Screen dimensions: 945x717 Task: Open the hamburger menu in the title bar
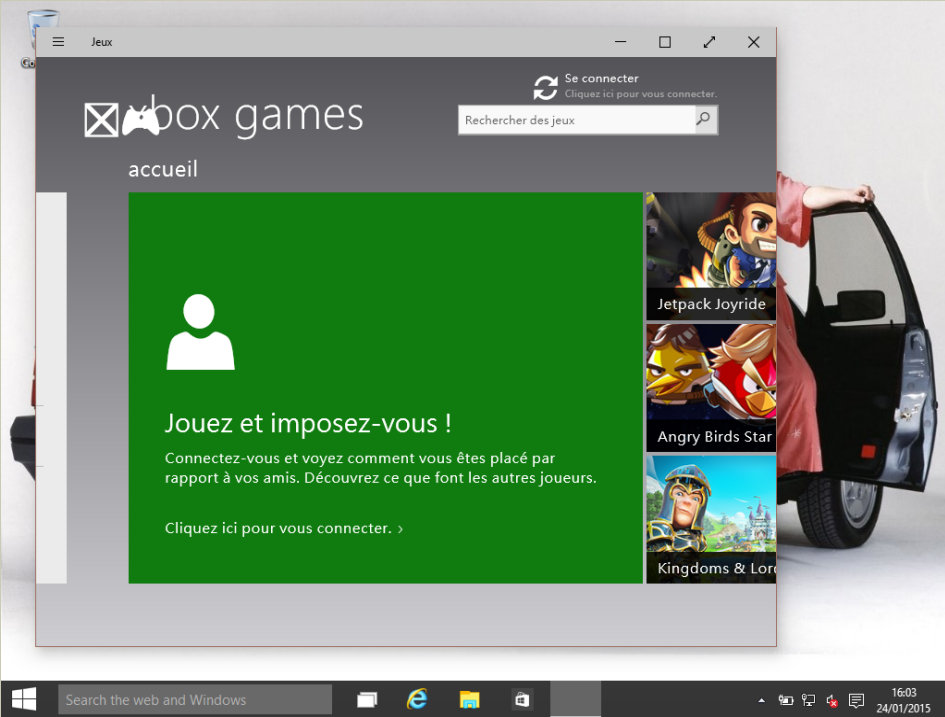pyautogui.click(x=58, y=42)
